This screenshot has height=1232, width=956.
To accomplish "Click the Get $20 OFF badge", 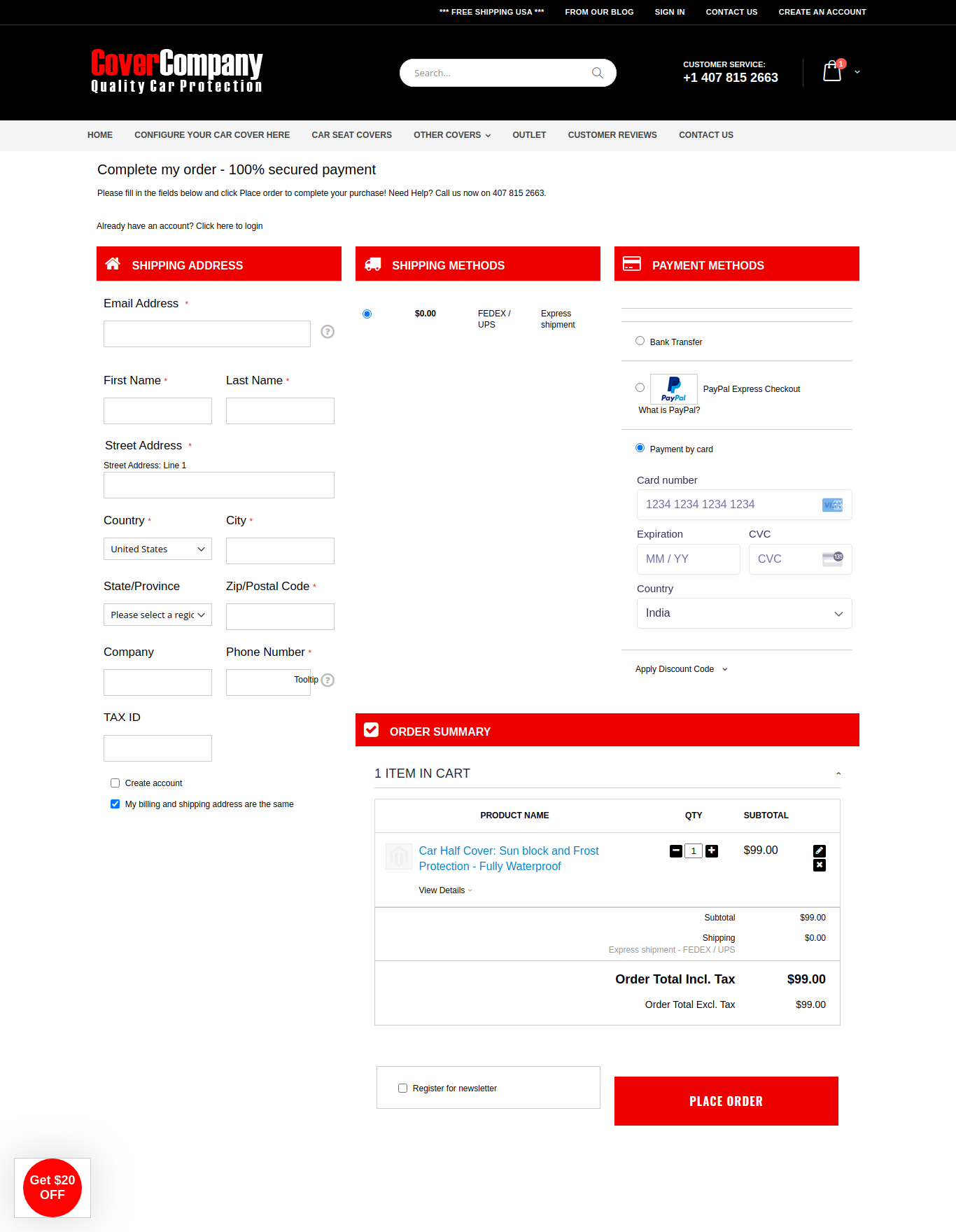I will [x=52, y=1188].
